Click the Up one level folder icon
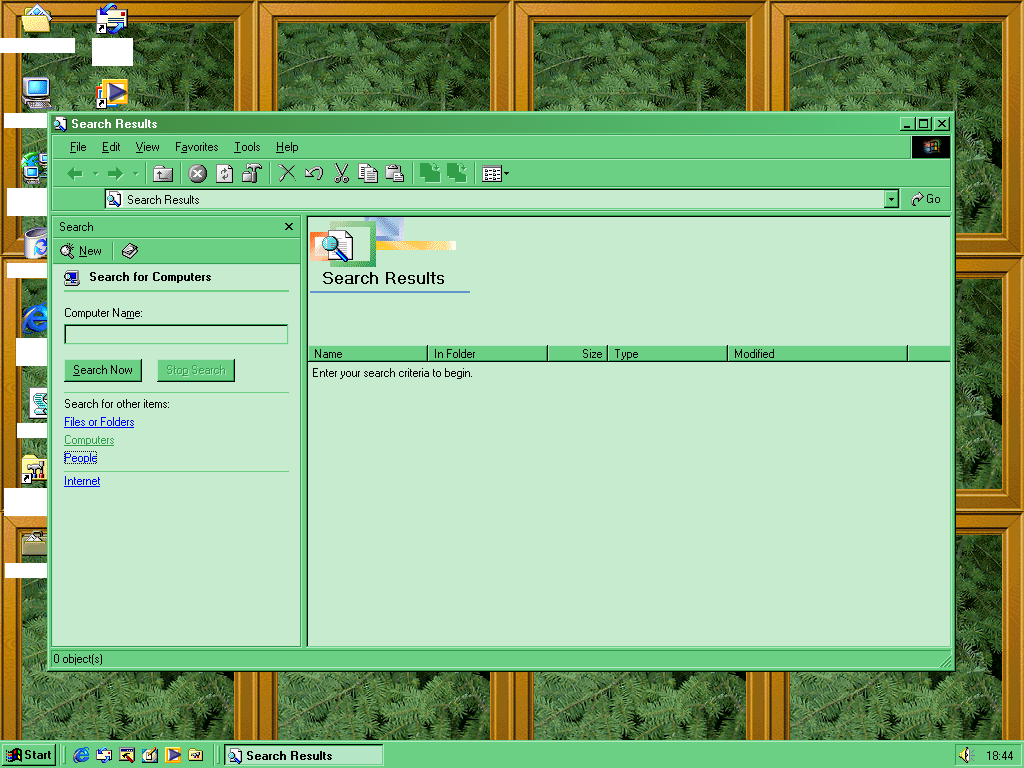 pyautogui.click(x=163, y=174)
